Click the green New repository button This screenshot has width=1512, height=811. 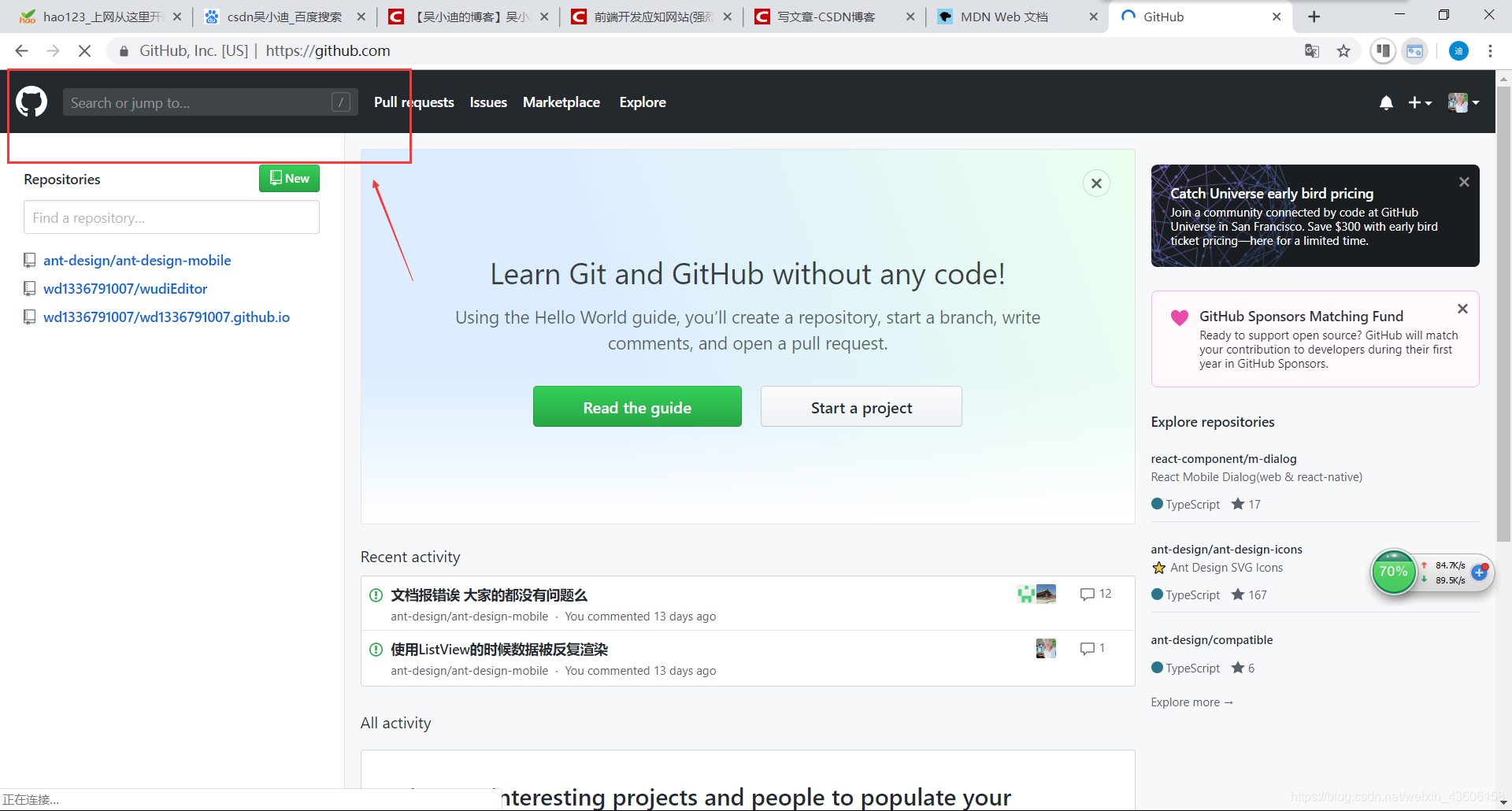[289, 178]
